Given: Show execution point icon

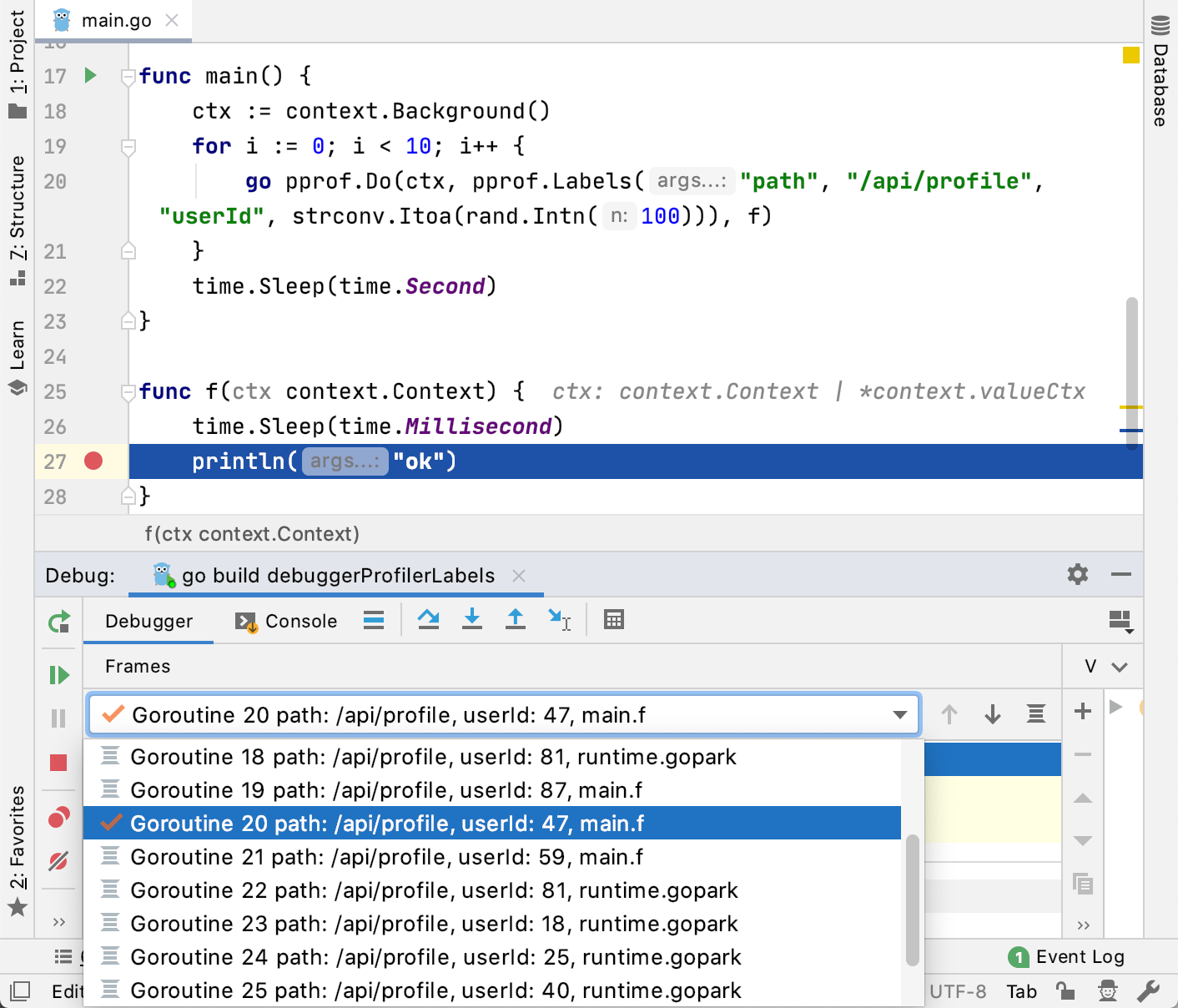Looking at the screenshot, I should 374,620.
